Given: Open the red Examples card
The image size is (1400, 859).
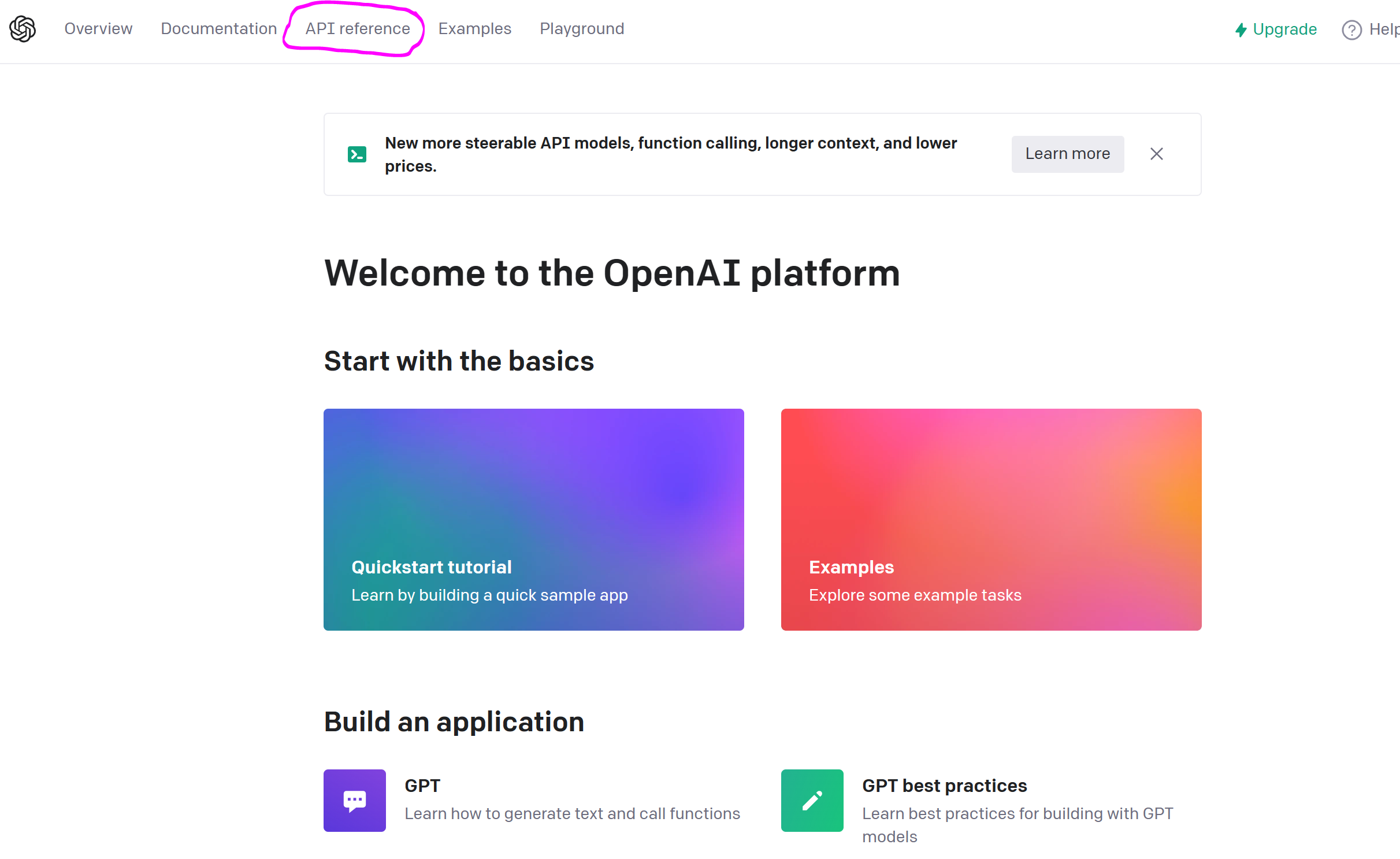Looking at the screenshot, I should coord(991,519).
